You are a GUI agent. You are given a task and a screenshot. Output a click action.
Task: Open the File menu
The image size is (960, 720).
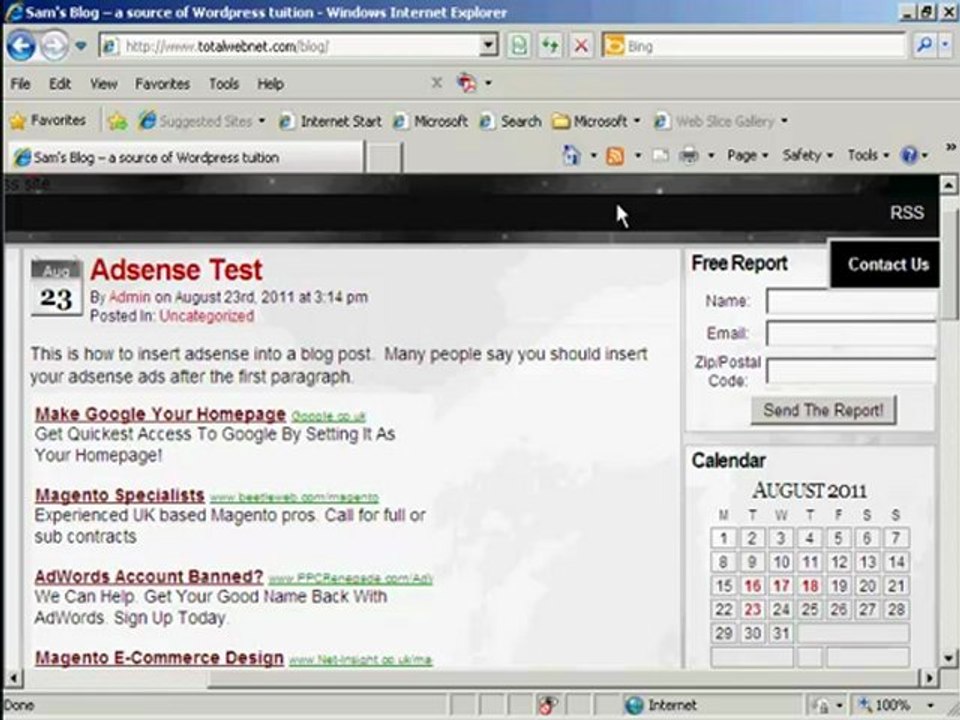tap(20, 84)
